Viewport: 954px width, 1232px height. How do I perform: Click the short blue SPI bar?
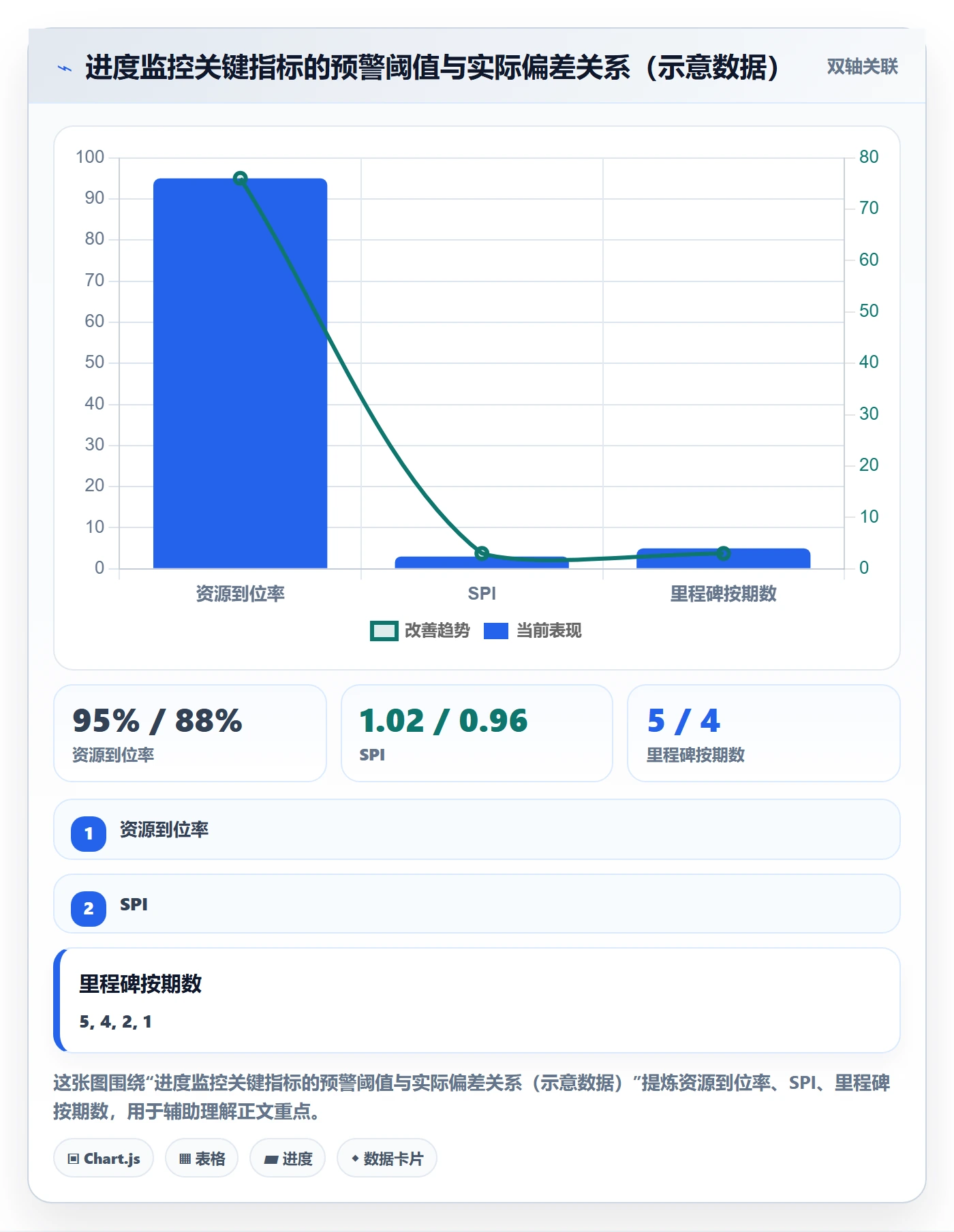[x=482, y=563]
